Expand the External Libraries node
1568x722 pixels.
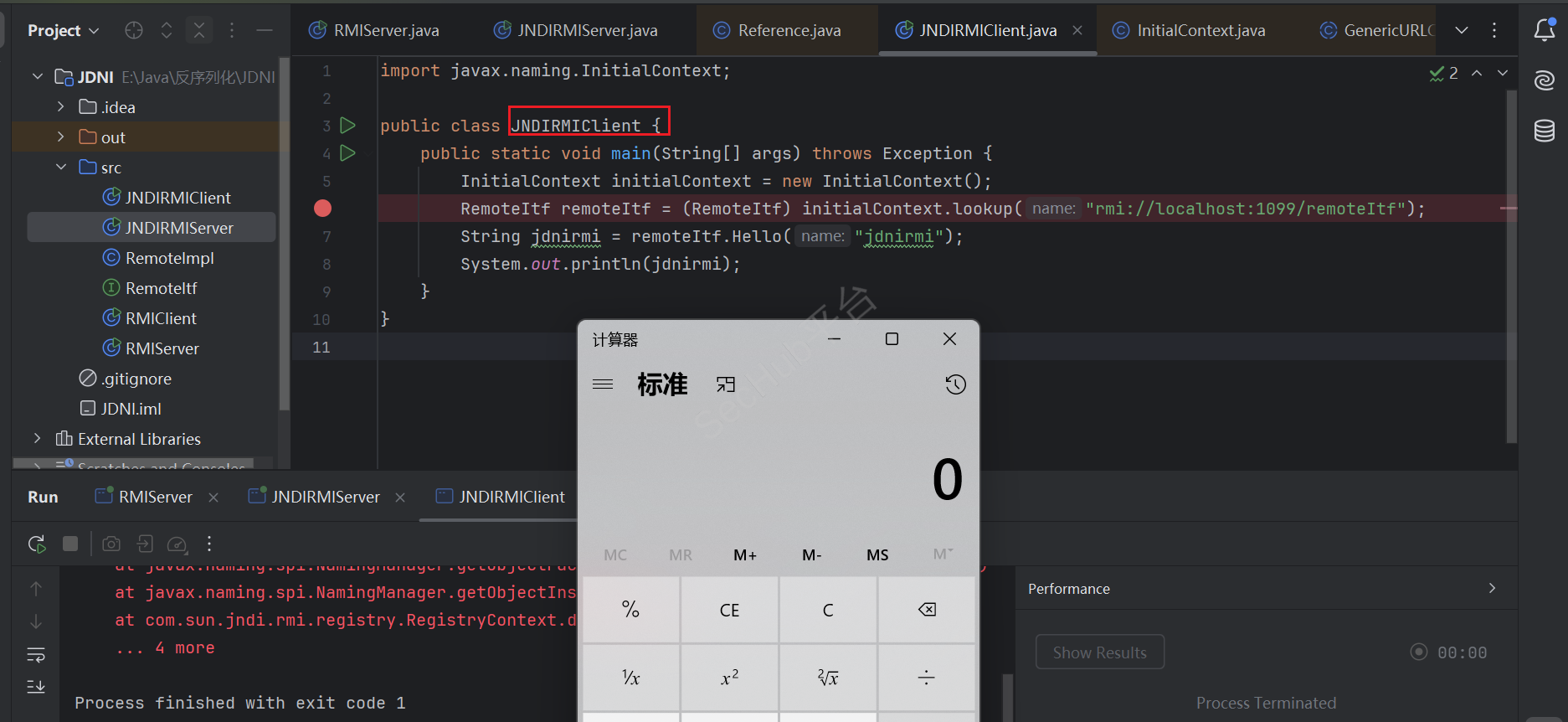click(37, 439)
